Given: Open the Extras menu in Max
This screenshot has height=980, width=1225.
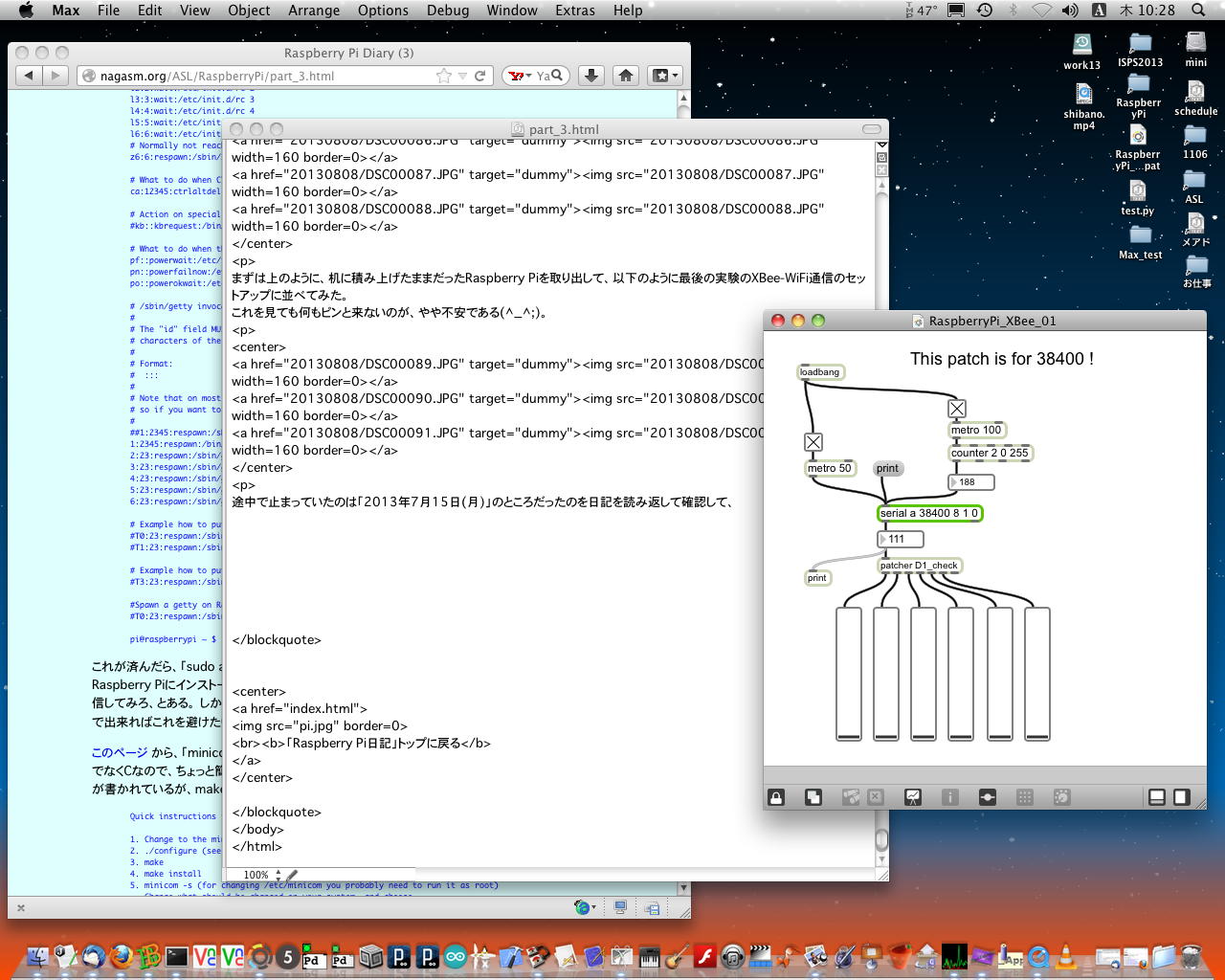Looking at the screenshot, I should tap(574, 11).
